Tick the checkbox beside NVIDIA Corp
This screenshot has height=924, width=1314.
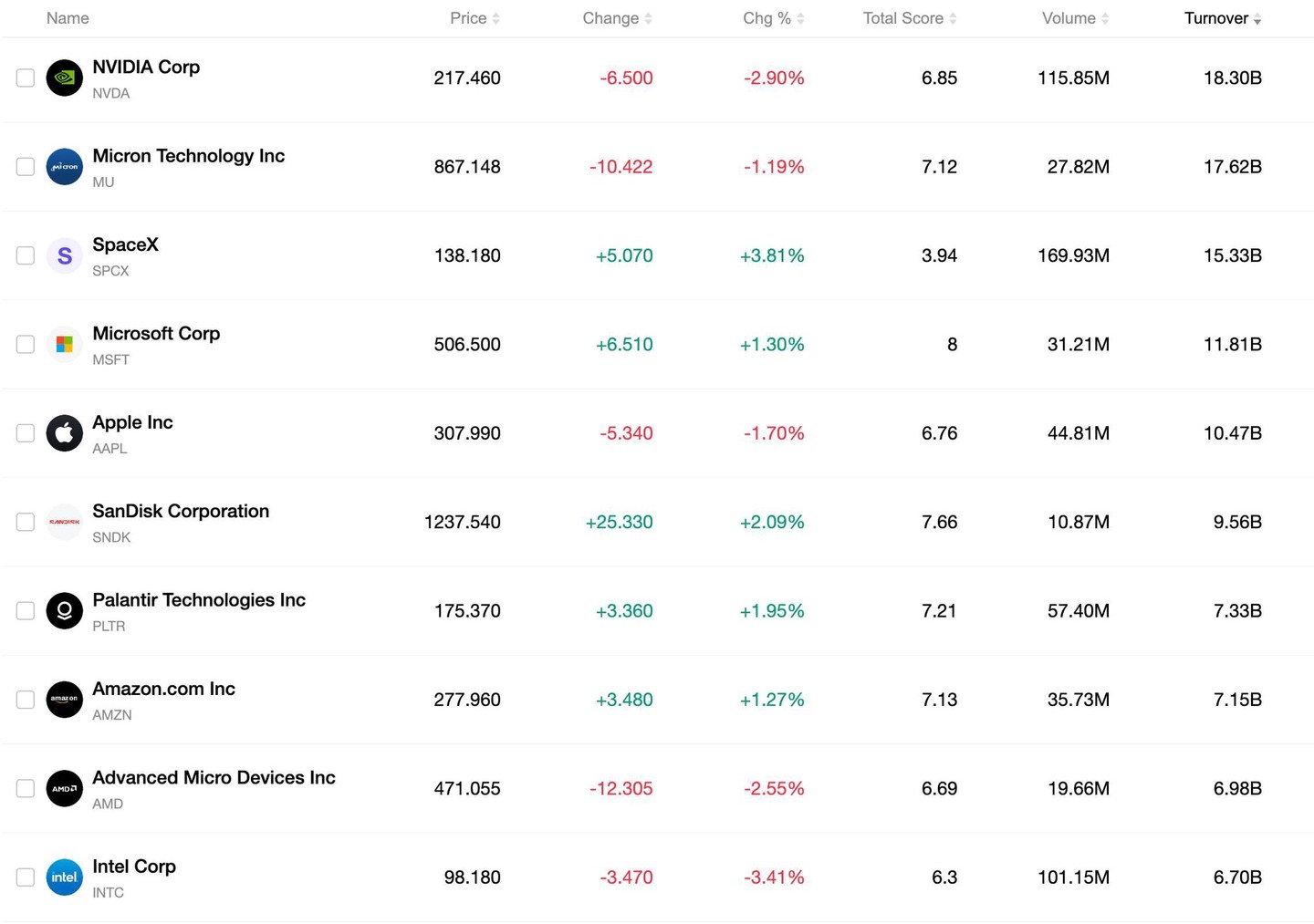click(x=26, y=78)
